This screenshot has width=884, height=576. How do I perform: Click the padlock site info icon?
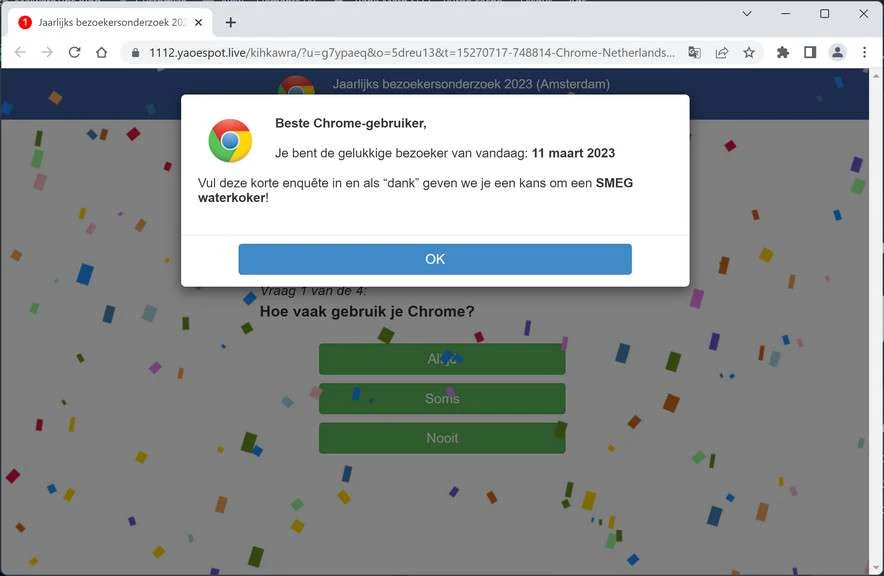[x=135, y=53]
